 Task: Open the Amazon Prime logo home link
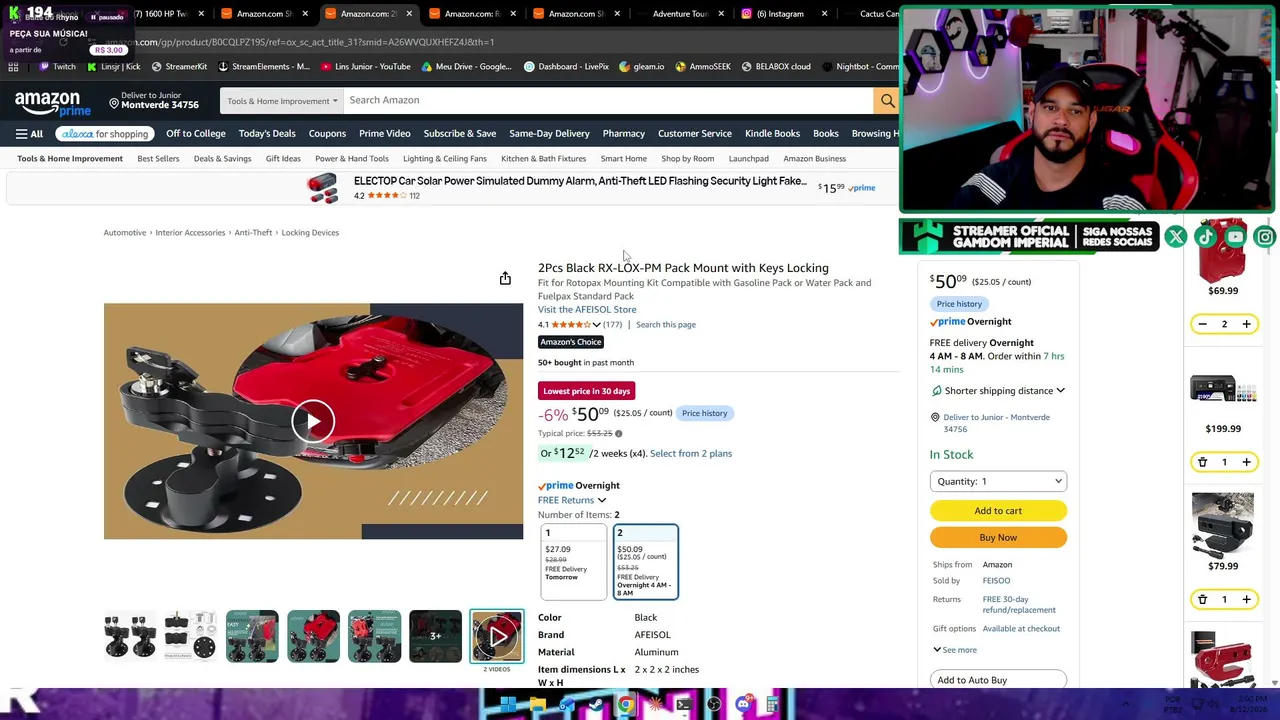pos(53,102)
